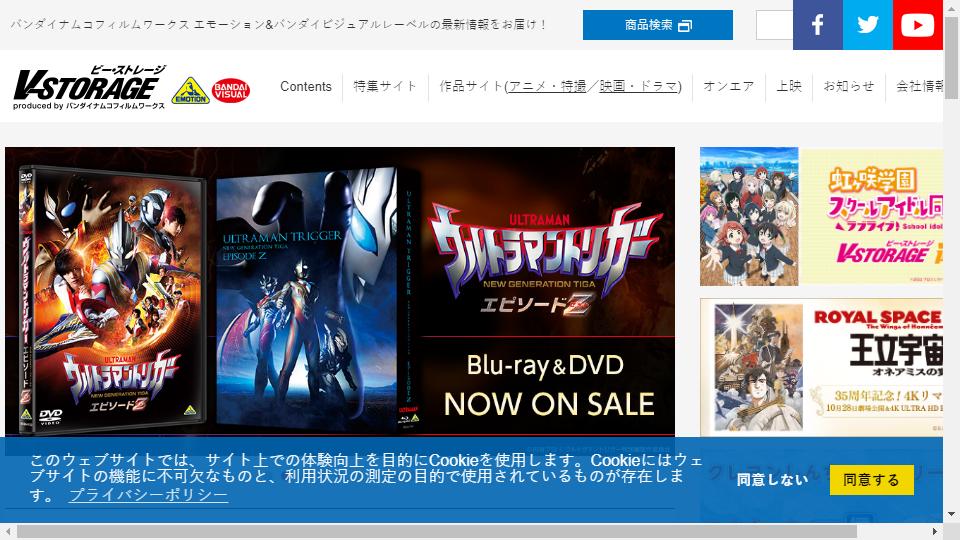The image size is (960, 540).
Task: Open the 上映 navigation item
Action: click(x=789, y=86)
